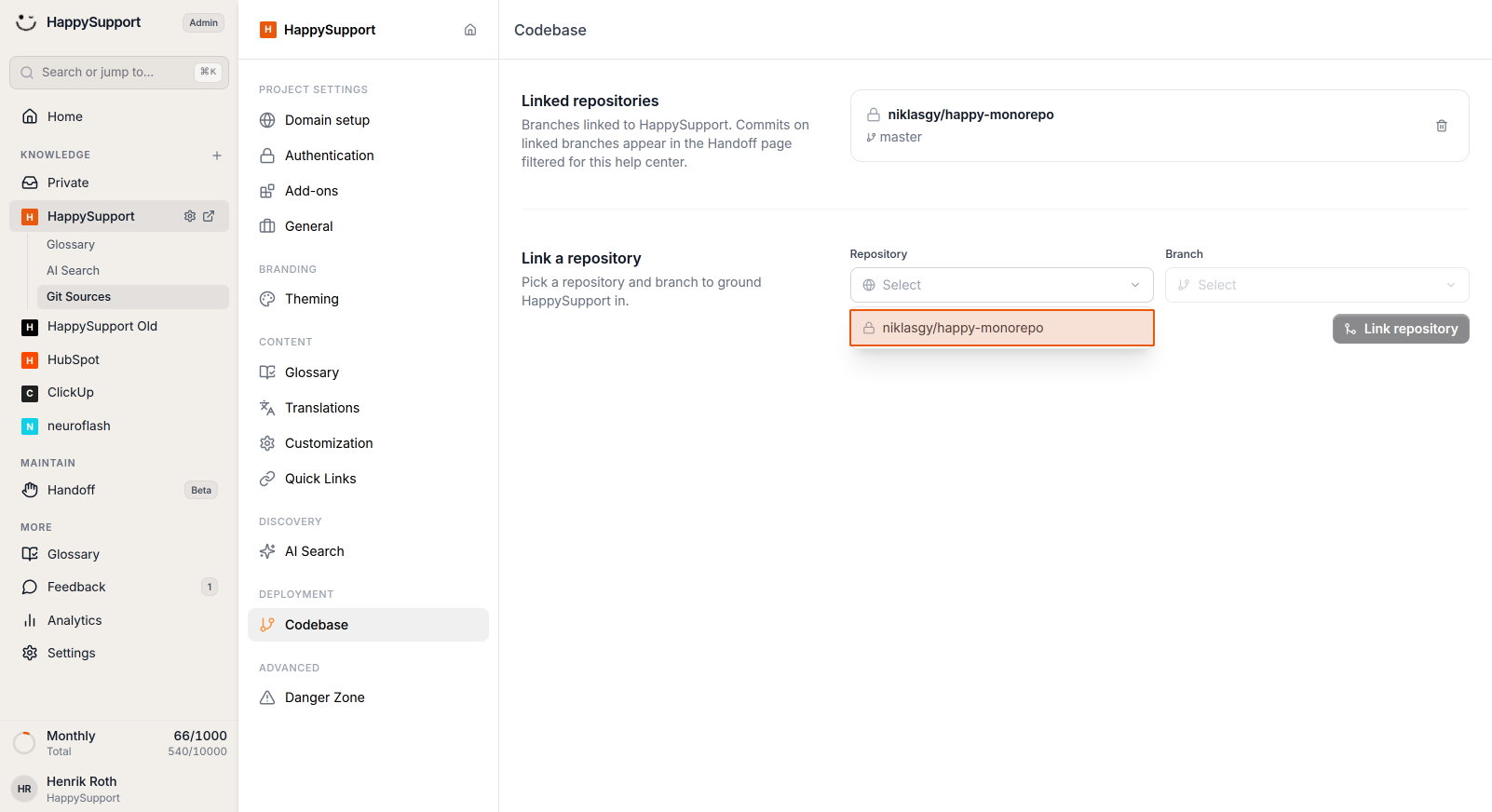Click the Add-ons blocks icon

(x=267, y=191)
